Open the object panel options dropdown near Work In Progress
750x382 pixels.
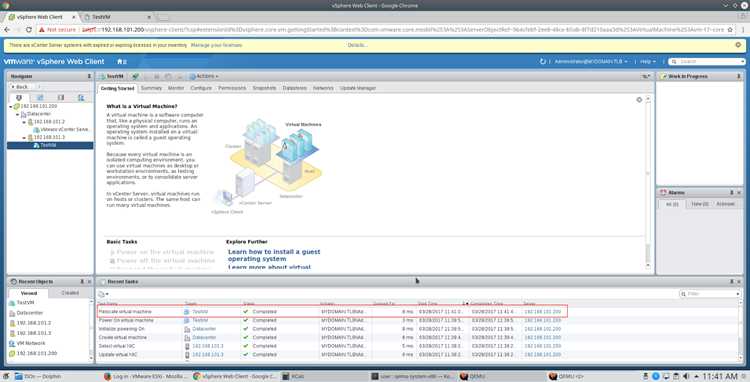tap(647, 76)
